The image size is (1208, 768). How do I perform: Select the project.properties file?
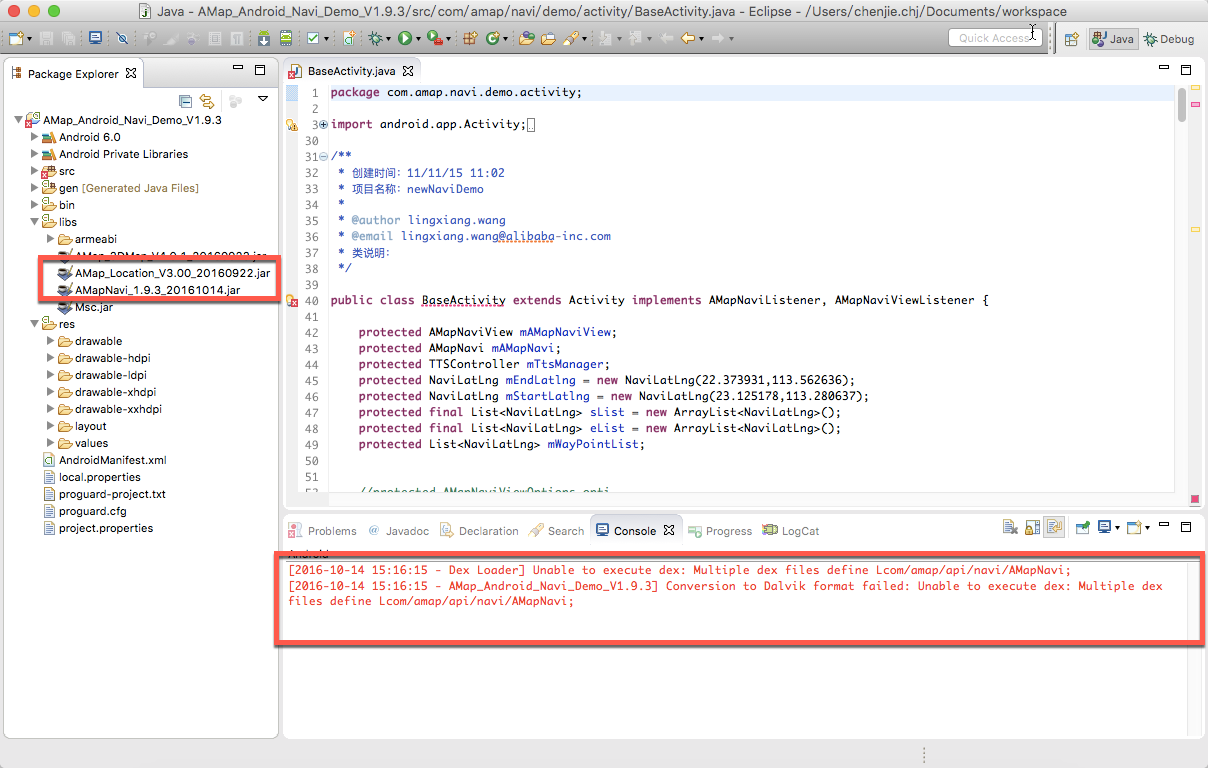click(x=98, y=528)
